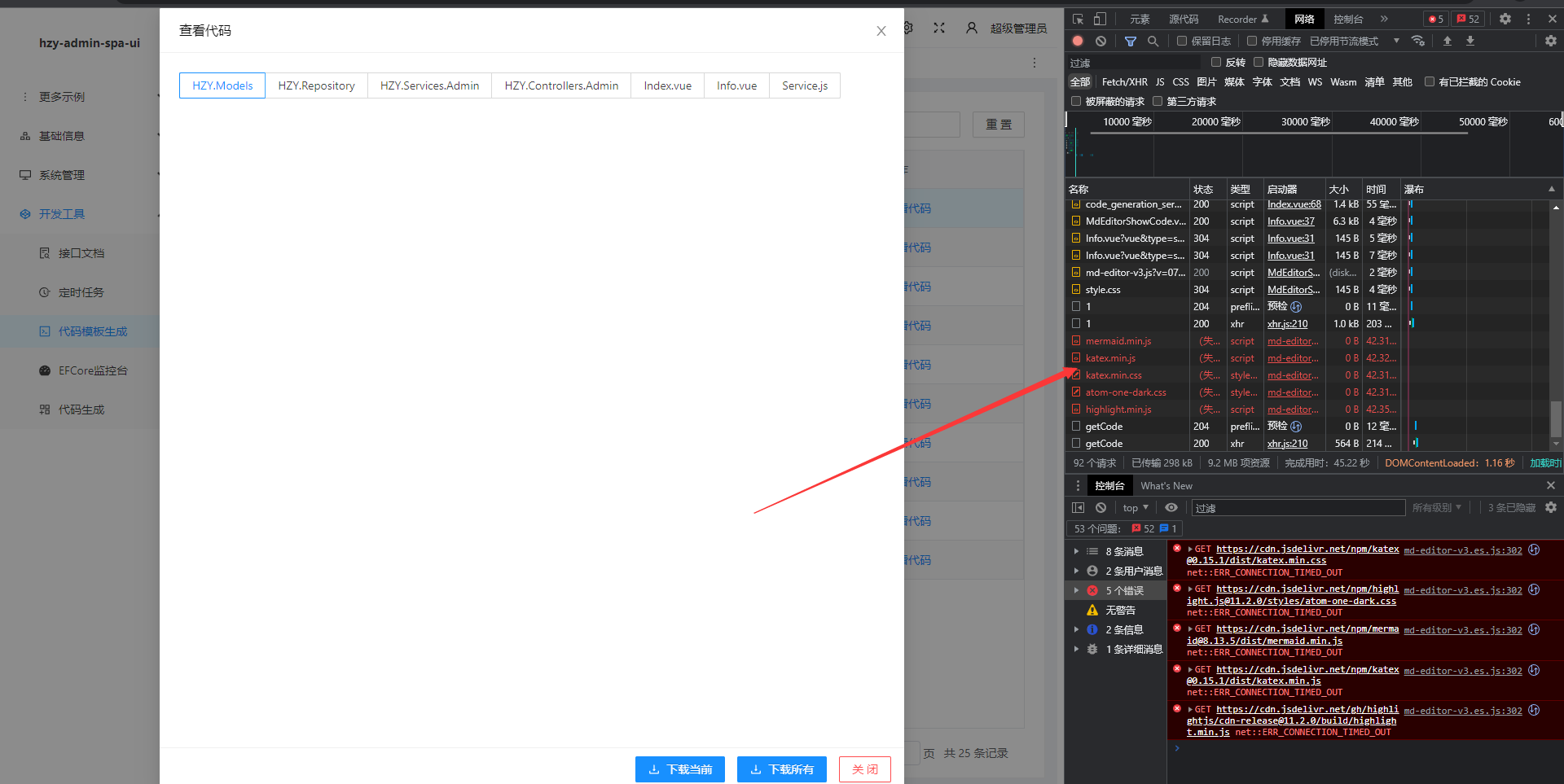Image resolution: width=1564 pixels, height=784 pixels.
Task: Open the top frame context dropdown
Action: coord(1135,507)
